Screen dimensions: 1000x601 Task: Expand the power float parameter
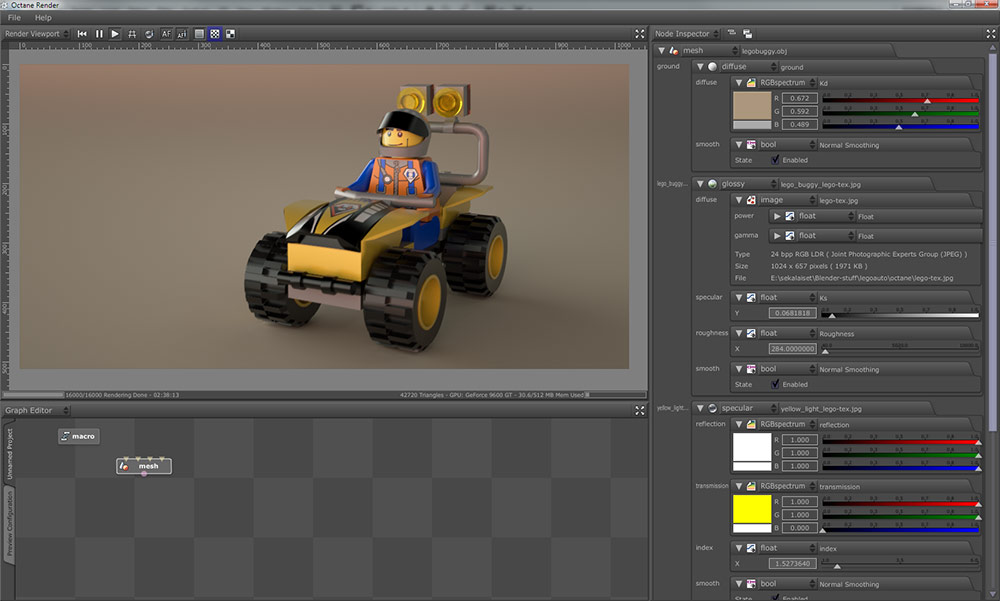pyautogui.click(x=777, y=216)
